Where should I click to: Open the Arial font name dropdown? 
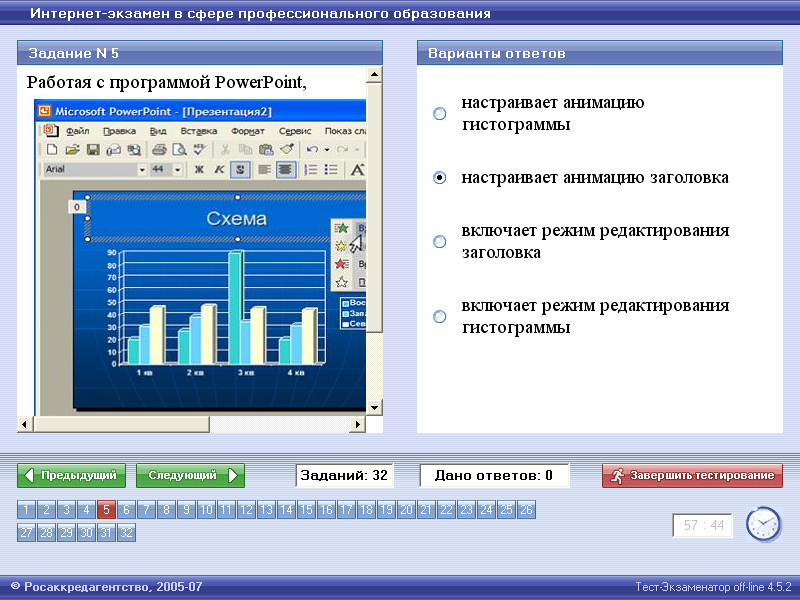pyautogui.click(x=142, y=169)
